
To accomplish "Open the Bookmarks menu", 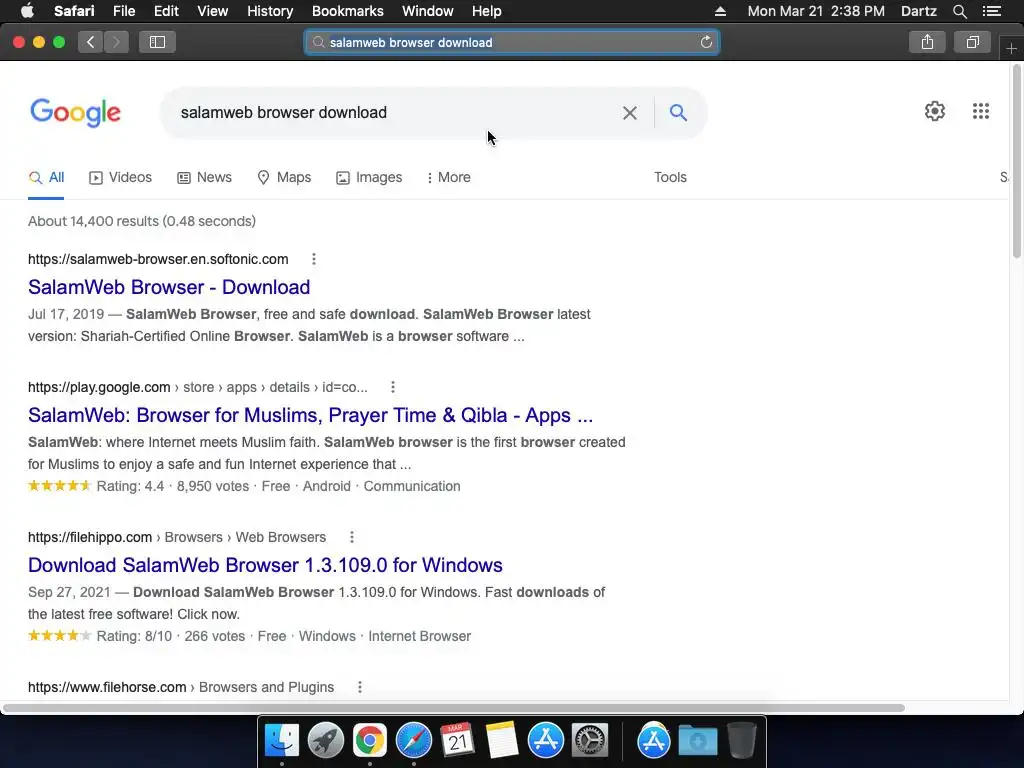I will tap(347, 11).
